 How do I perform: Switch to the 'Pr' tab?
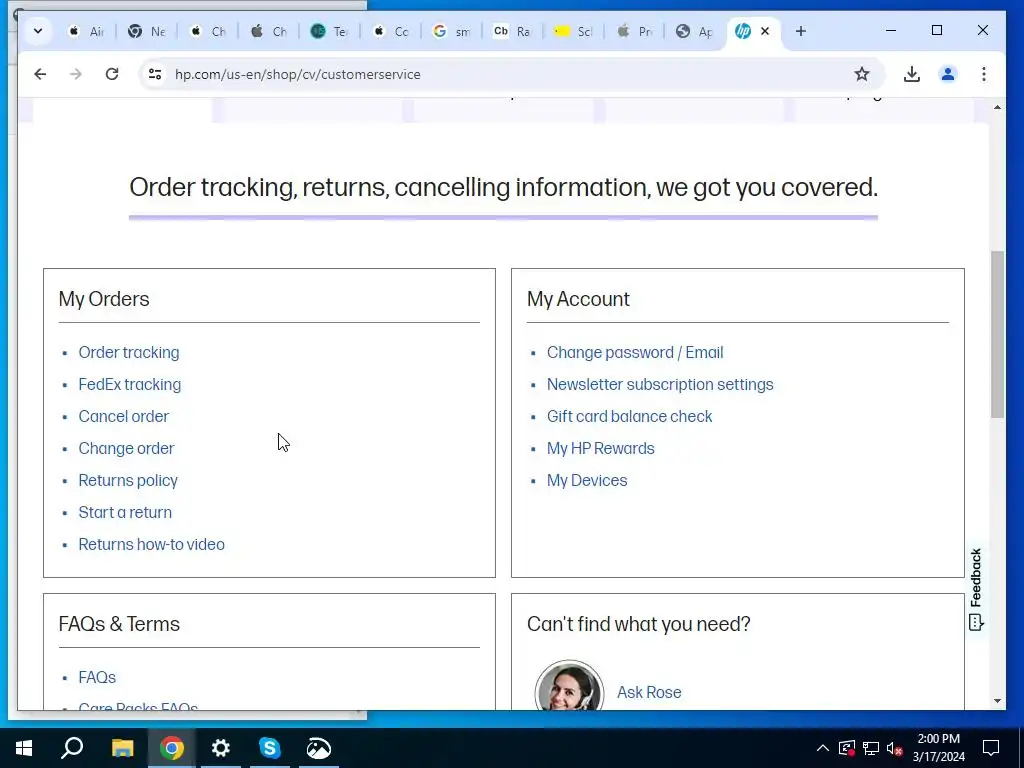pyautogui.click(x=634, y=31)
